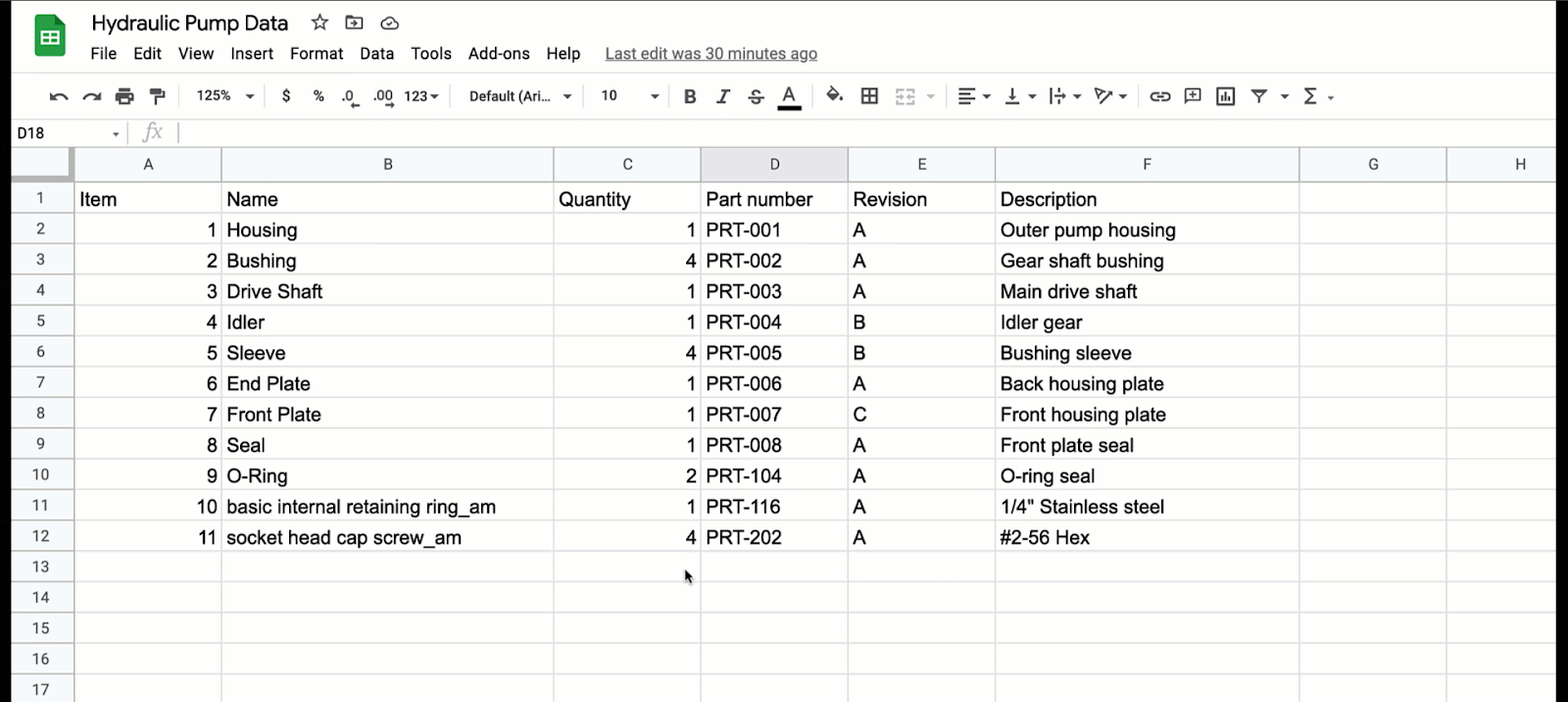This screenshot has height=702, width=1568.
Task: Open the 'Last edit was 30 minutes ago' link
Action: [x=710, y=54]
